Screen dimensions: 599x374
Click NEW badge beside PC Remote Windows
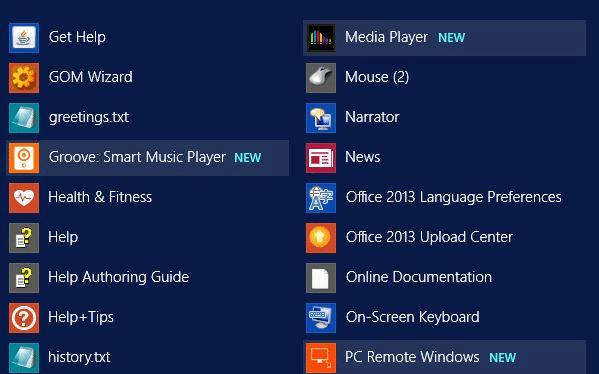coord(503,358)
